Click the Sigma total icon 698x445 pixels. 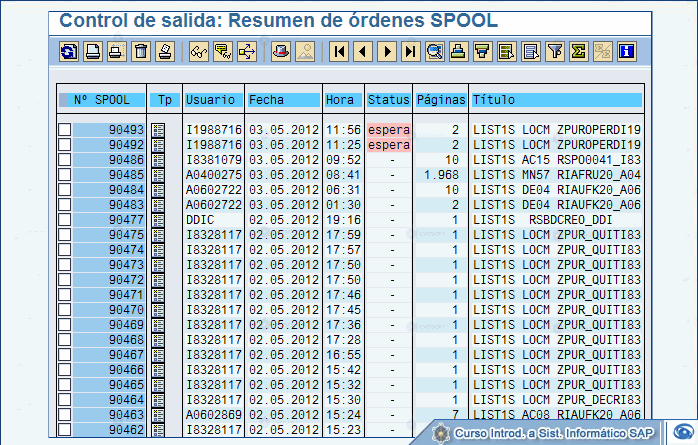(x=579, y=52)
